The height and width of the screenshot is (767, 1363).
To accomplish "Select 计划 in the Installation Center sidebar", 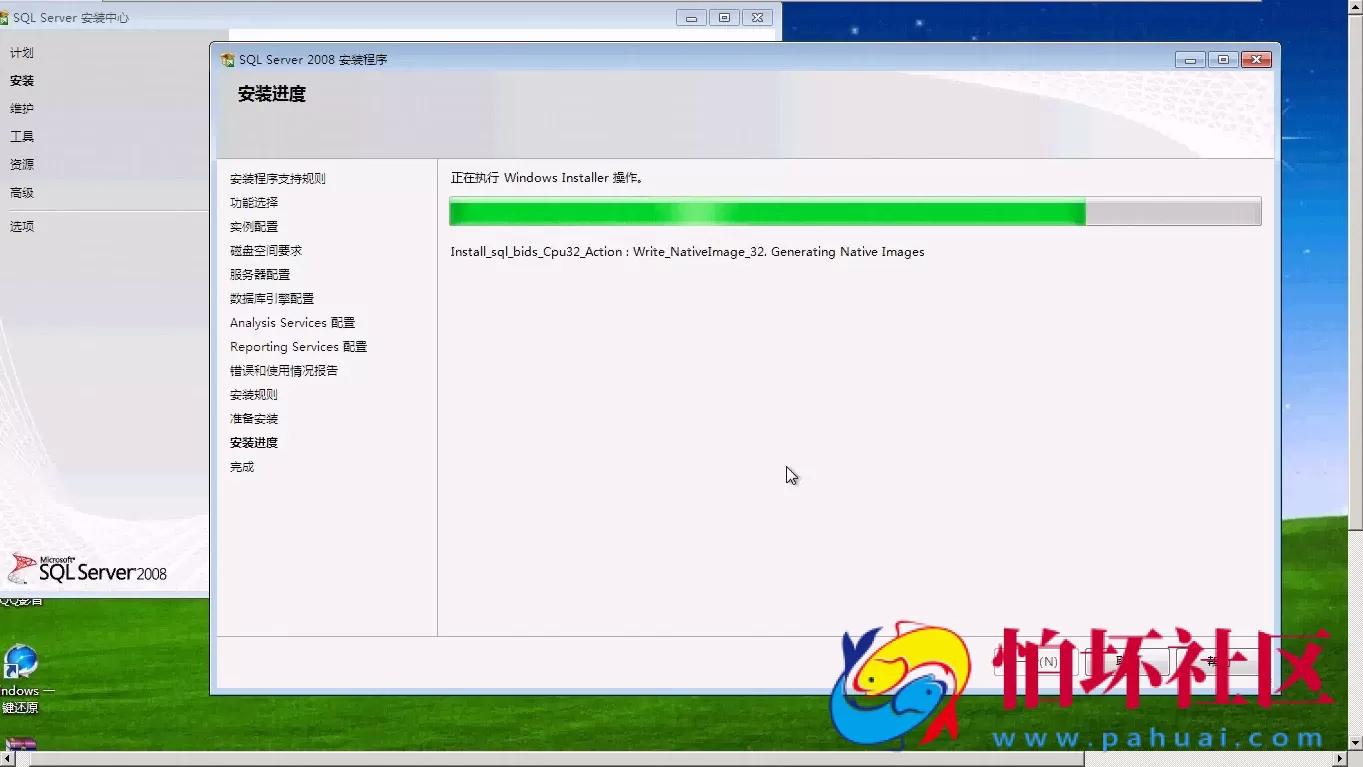I will click(21, 52).
